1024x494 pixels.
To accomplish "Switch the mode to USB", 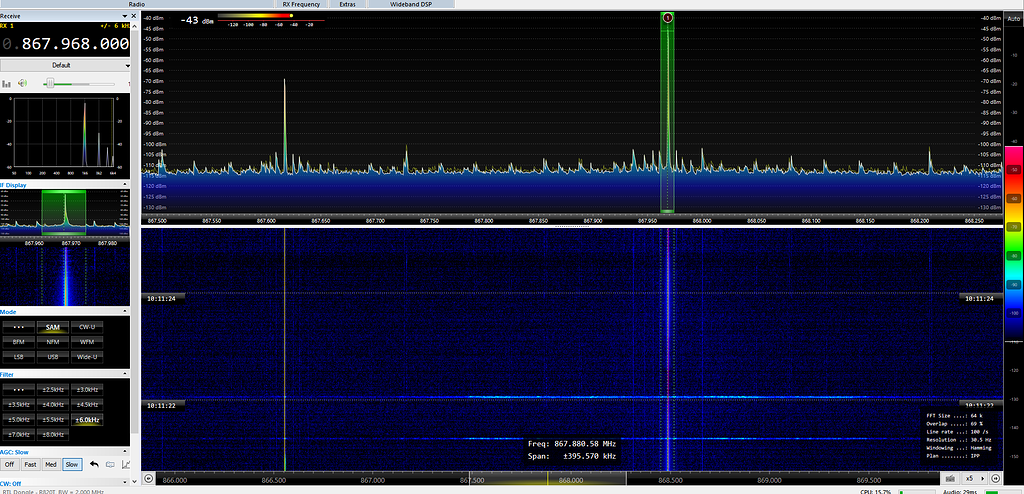I will point(52,356).
